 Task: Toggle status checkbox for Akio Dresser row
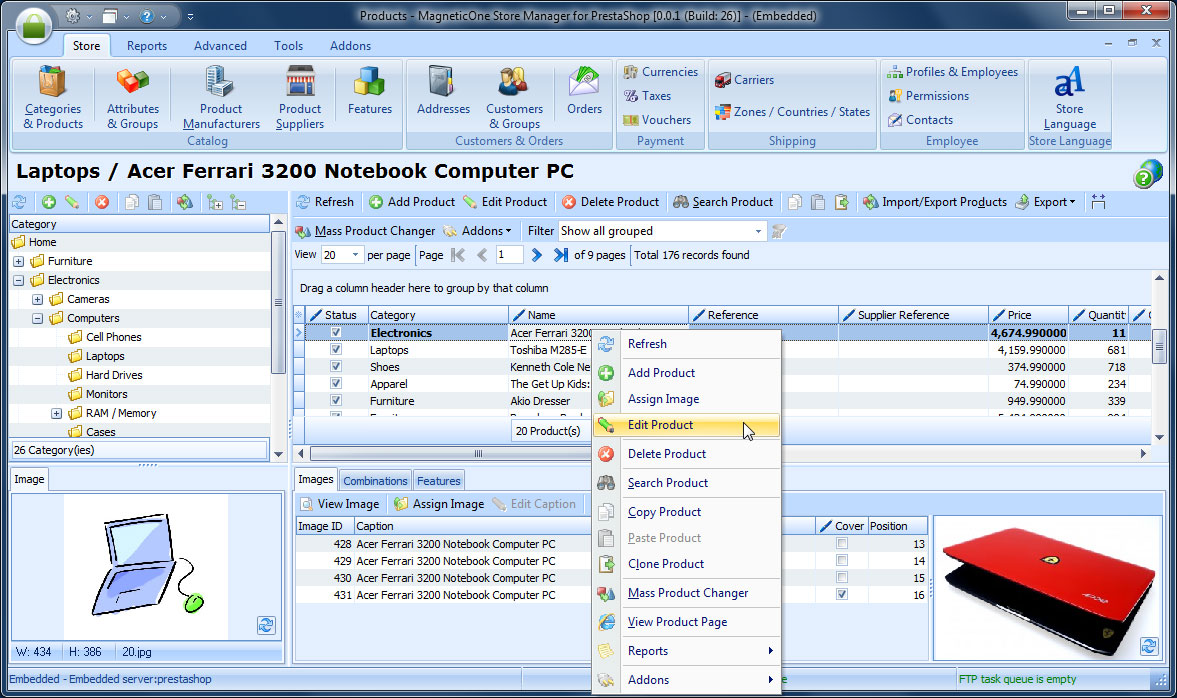coord(336,401)
